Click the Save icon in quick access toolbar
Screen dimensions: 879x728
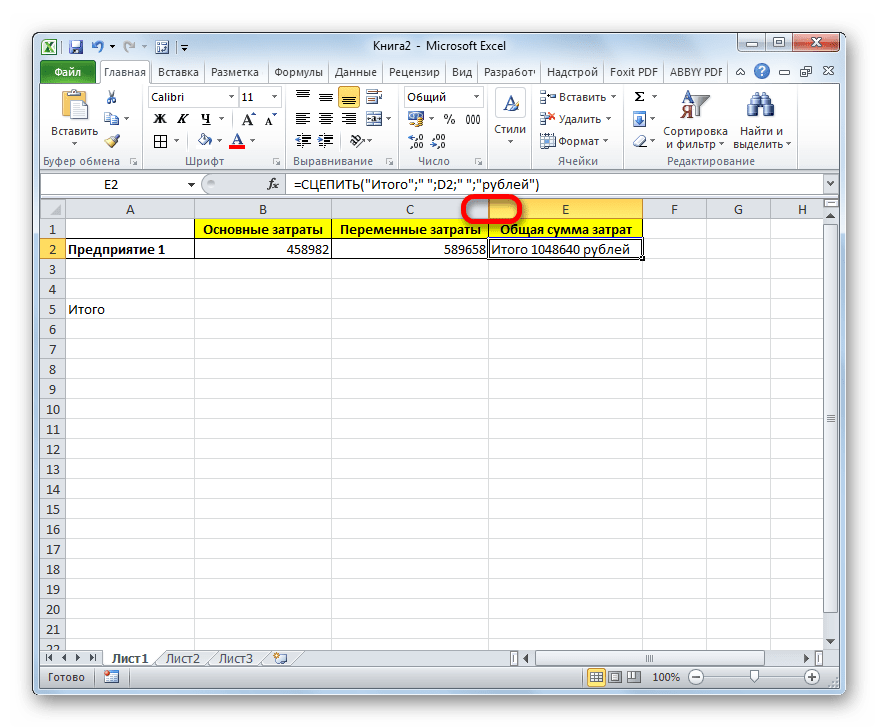point(76,46)
